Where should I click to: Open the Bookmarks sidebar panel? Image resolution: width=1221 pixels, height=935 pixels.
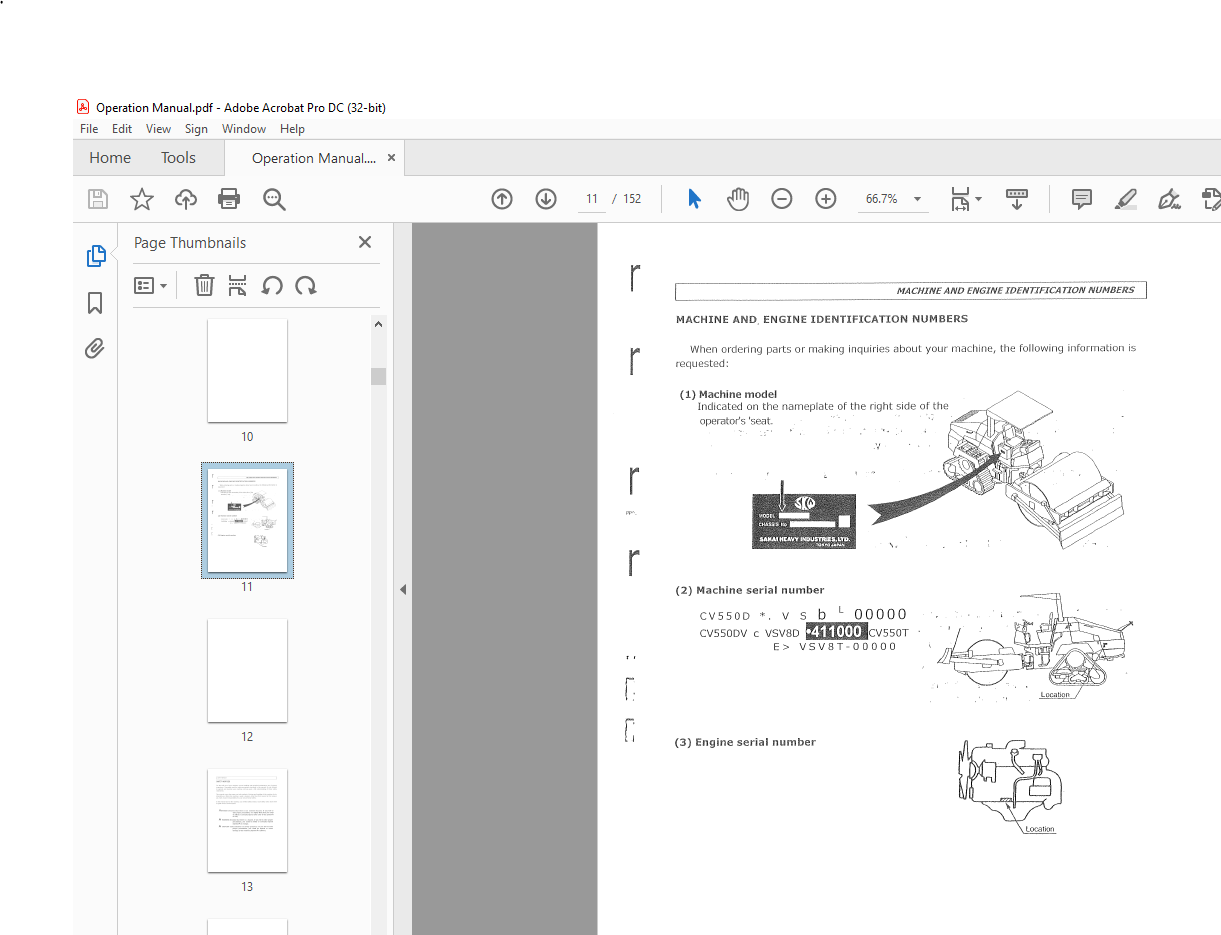point(96,303)
